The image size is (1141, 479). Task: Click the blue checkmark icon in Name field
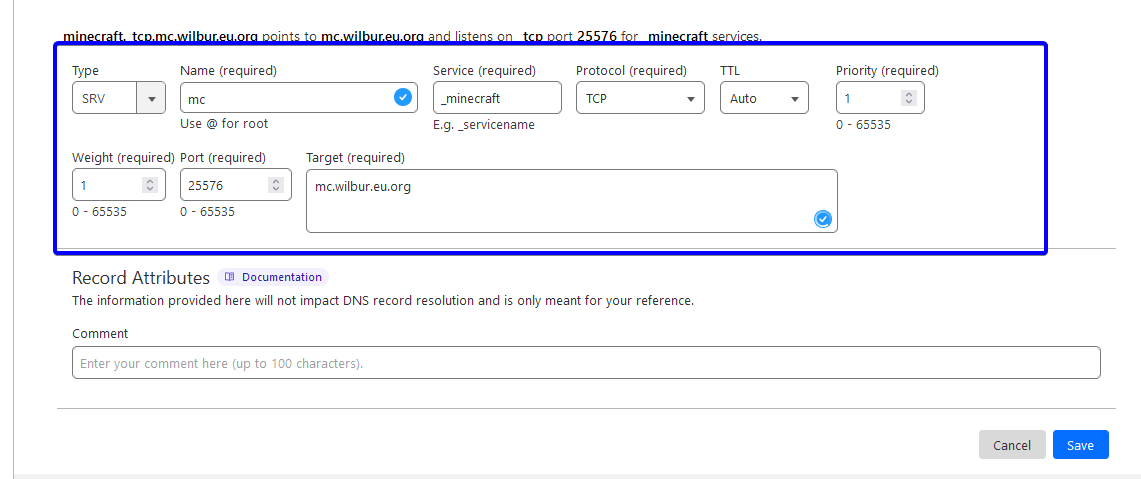pyautogui.click(x=402, y=97)
